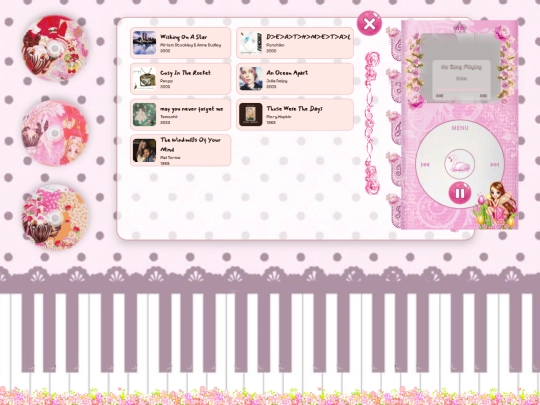Viewport: 540px width, 405px height.
Task: Click artist name 'Miriam Stockley & Anne Dudley'
Action: click(190, 45)
